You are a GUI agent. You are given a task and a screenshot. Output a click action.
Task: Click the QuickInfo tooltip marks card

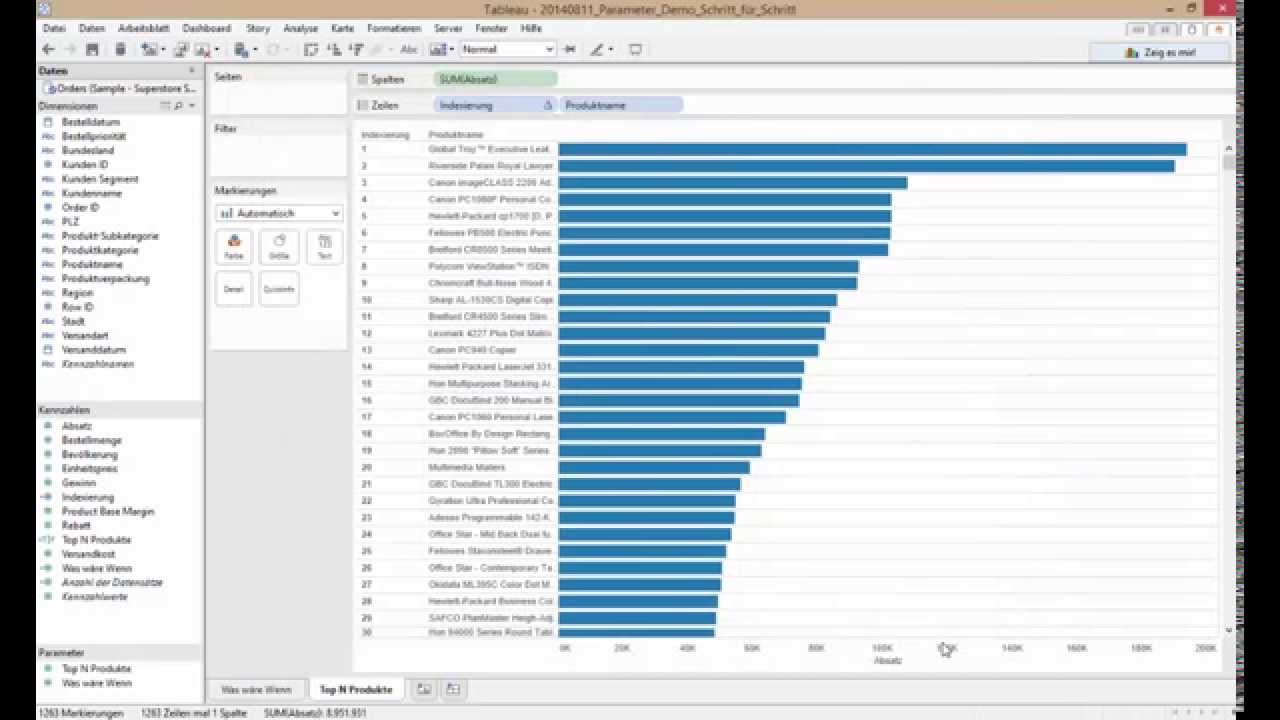point(279,289)
